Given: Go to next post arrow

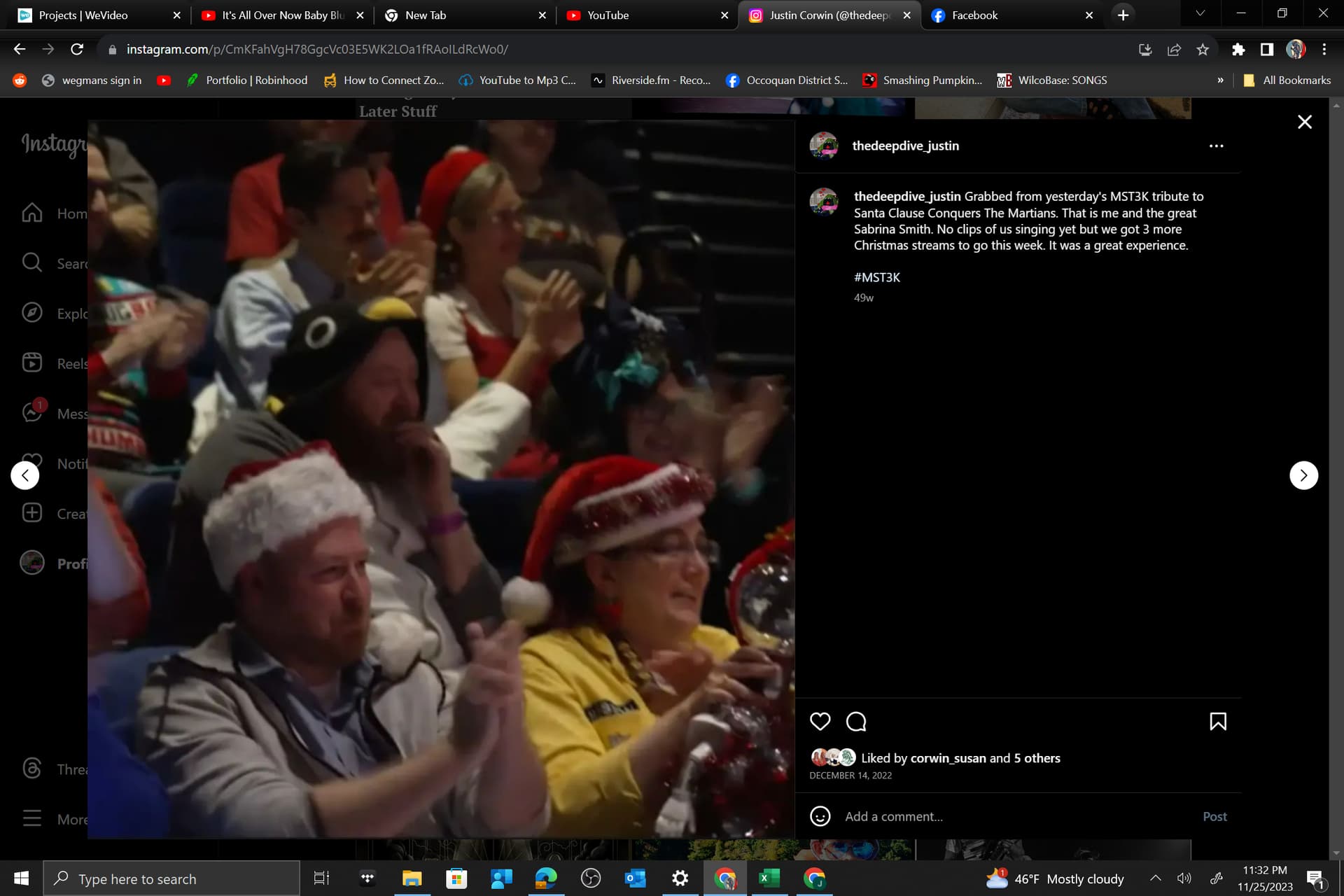Looking at the screenshot, I should [1303, 475].
